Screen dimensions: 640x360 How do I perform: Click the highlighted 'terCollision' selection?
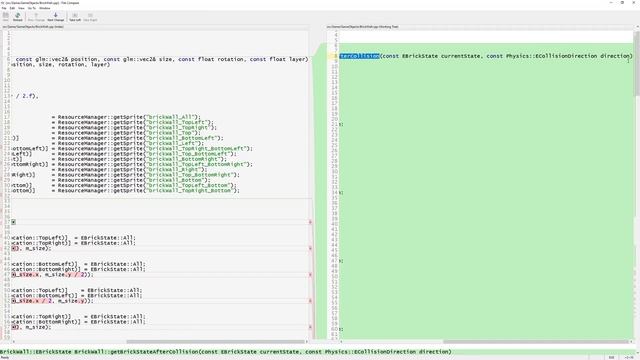click(x=360, y=56)
